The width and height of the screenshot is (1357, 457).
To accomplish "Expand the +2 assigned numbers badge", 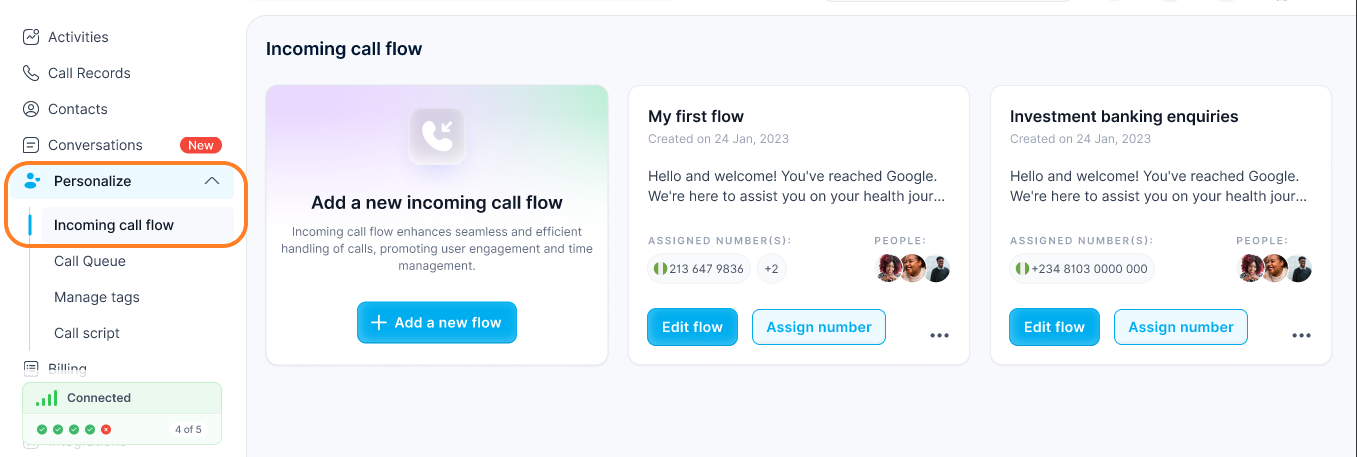I will 770,269.
